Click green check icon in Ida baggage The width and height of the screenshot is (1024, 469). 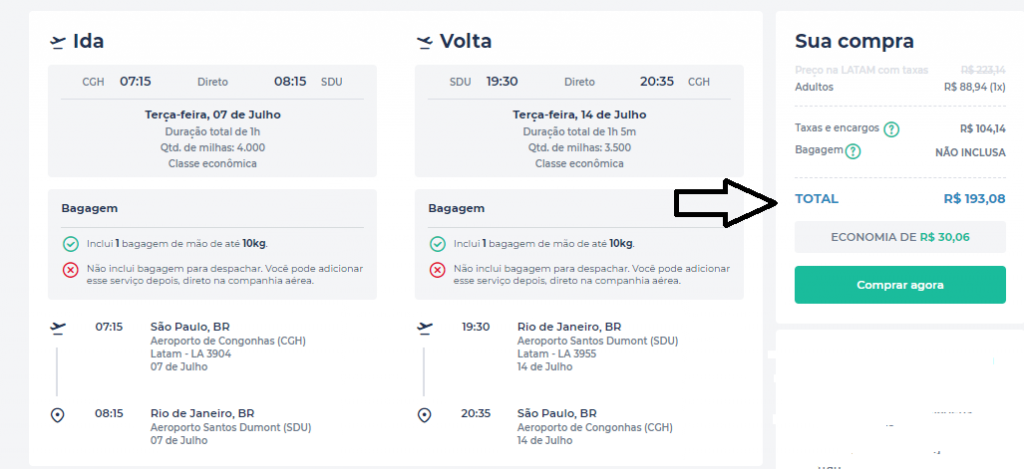(71, 244)
